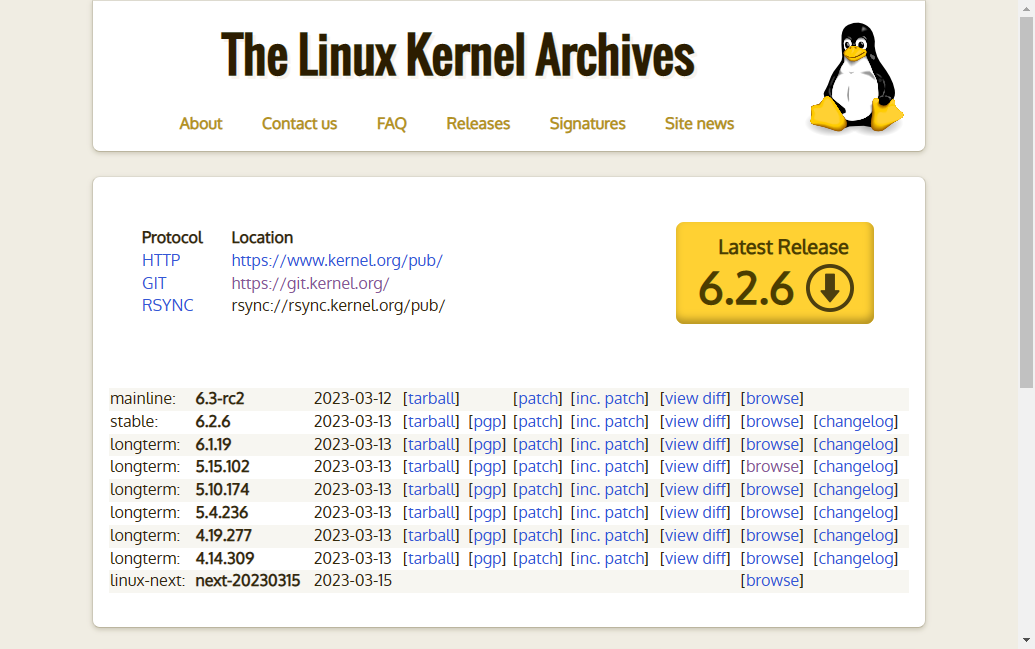Open inc. patch for mainline 6.3-rc2
Viewport: 1035px width, 649px height.
point(610,399)
